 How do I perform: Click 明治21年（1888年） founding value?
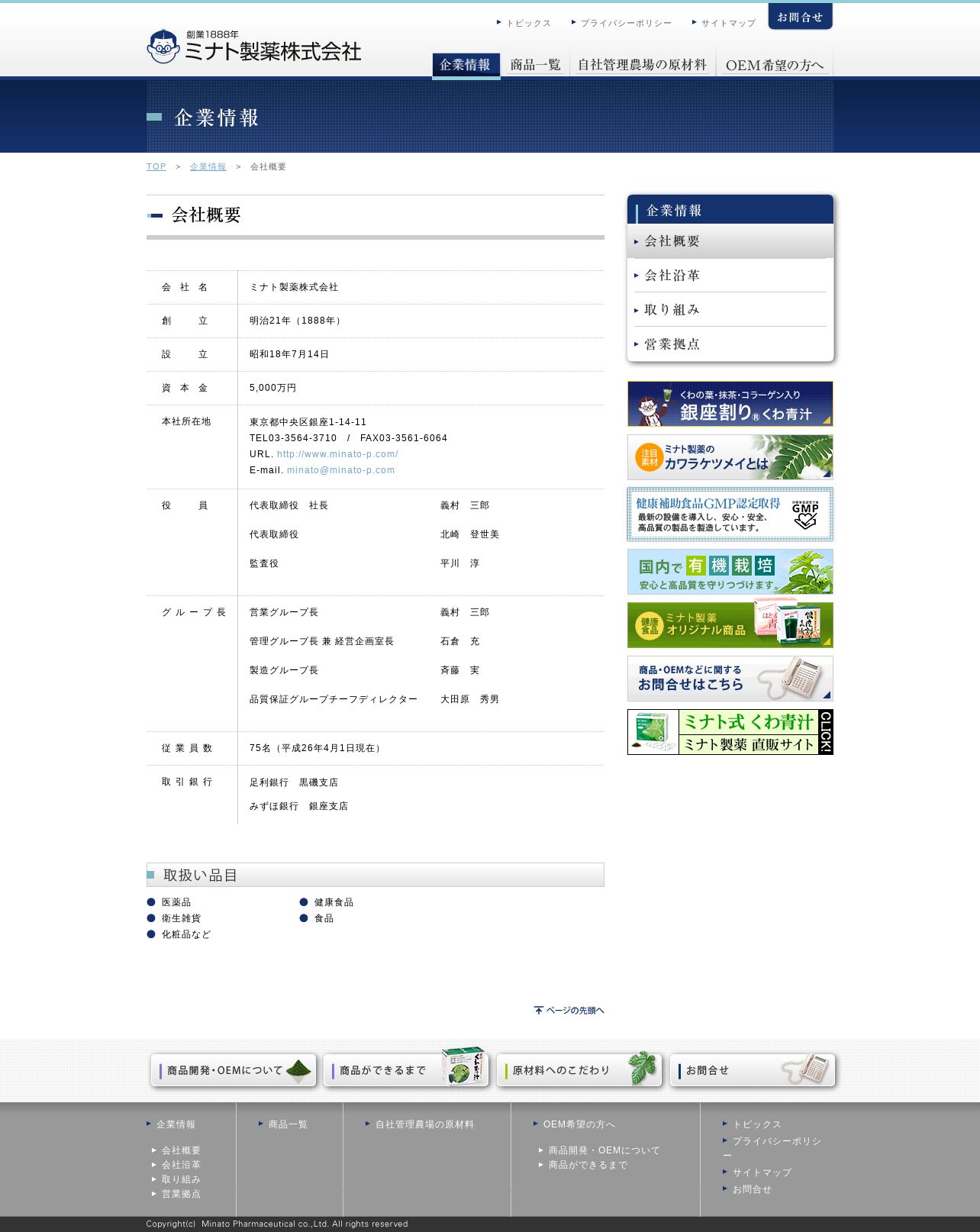pos(297,321)
